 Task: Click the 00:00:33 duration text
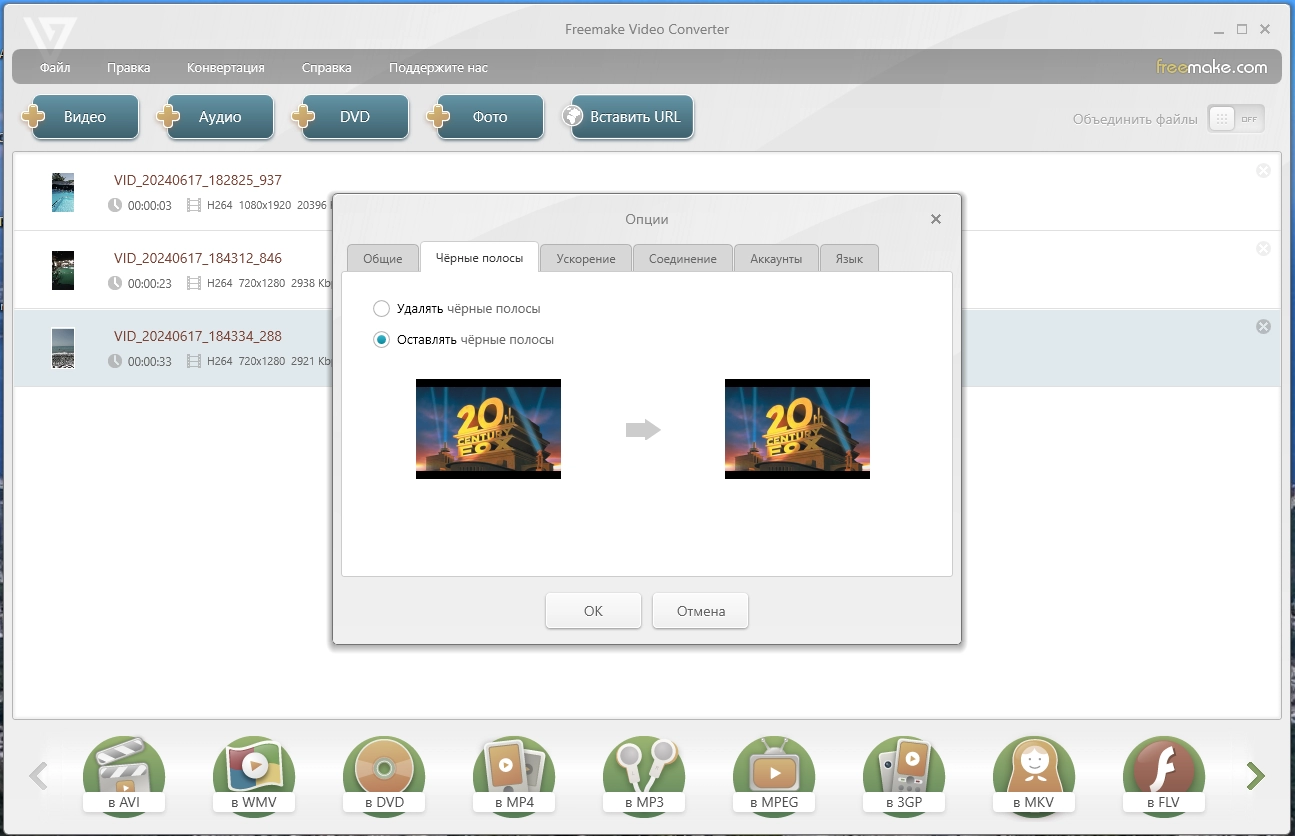[x=150, y=361]
